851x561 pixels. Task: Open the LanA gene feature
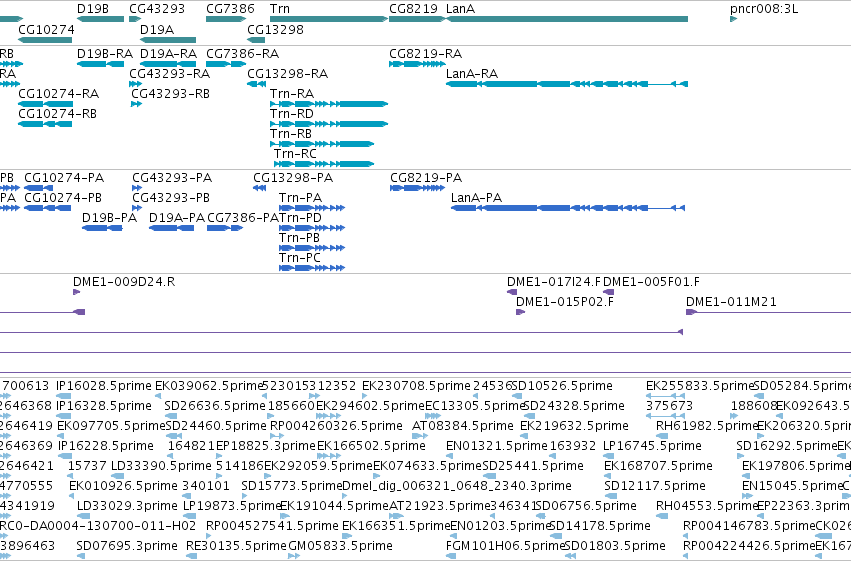[567, 19]
